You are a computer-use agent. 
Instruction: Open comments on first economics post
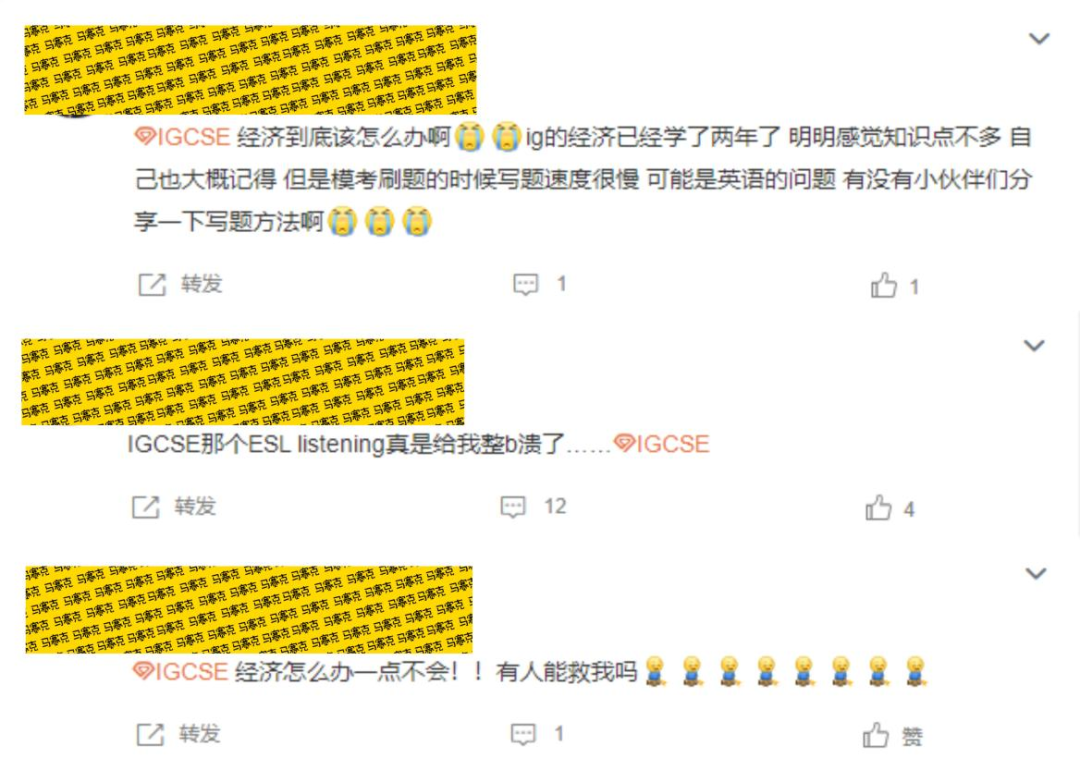(526, 284)
